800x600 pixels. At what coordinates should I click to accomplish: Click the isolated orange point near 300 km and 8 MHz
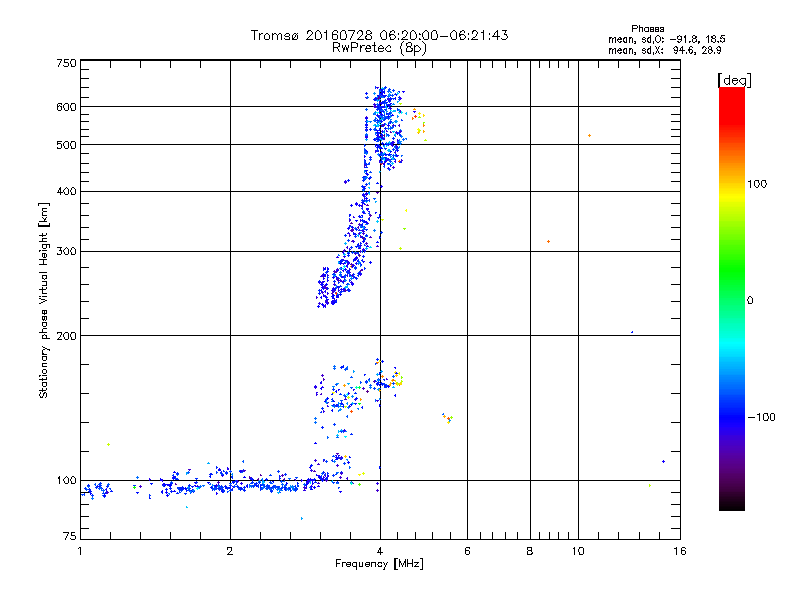click(548, 241)
